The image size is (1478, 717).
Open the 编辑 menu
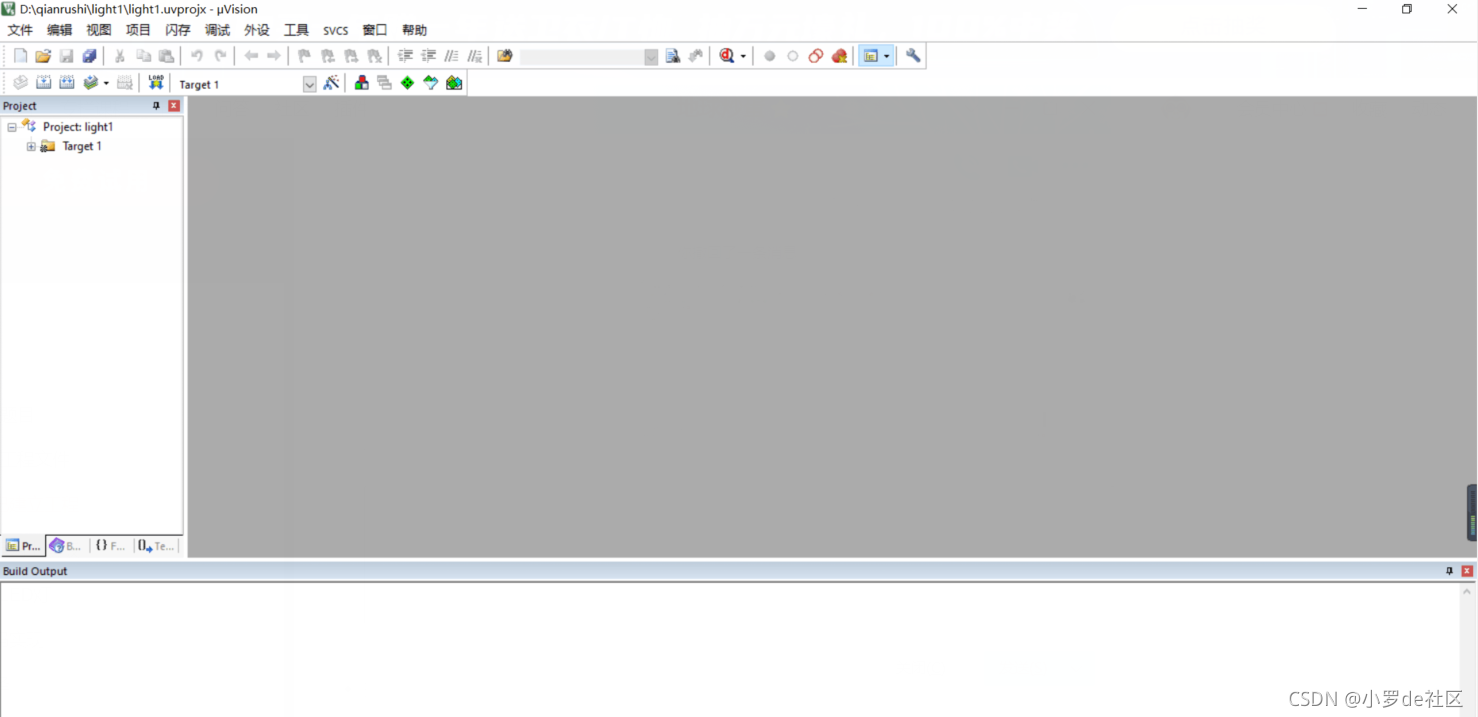(x=60, y=30)
